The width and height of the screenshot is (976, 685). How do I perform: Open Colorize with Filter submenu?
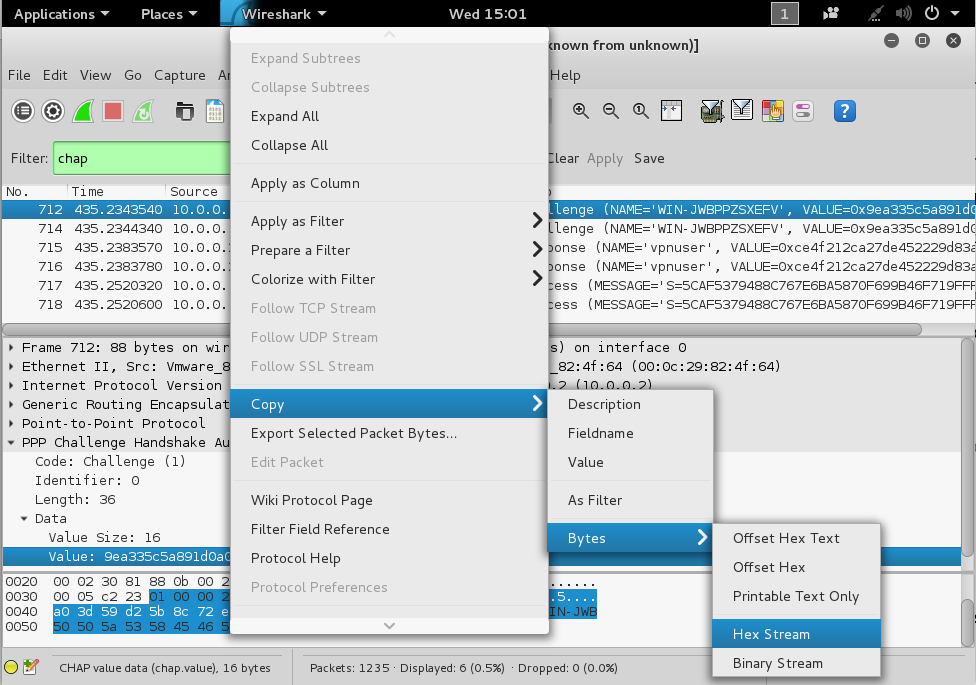point(389,279)
